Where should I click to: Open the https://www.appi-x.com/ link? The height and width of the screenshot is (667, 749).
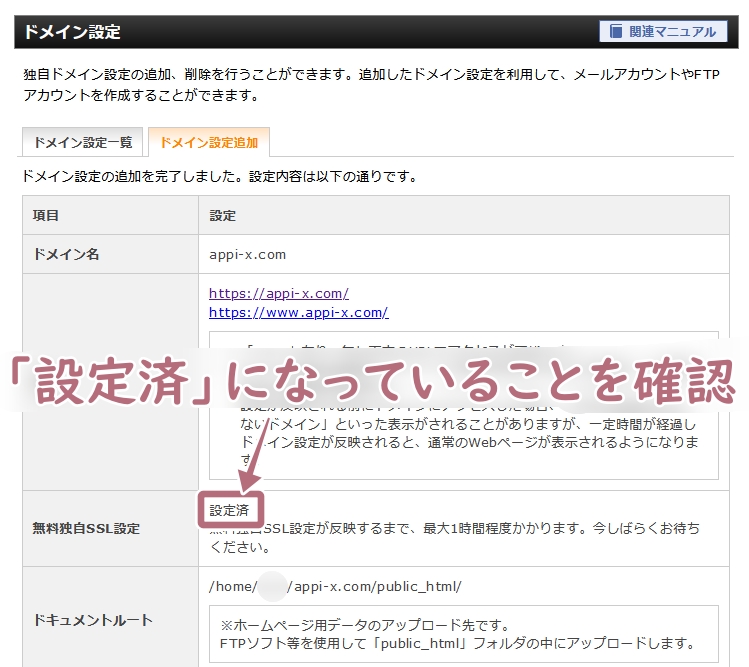[299, 312]
